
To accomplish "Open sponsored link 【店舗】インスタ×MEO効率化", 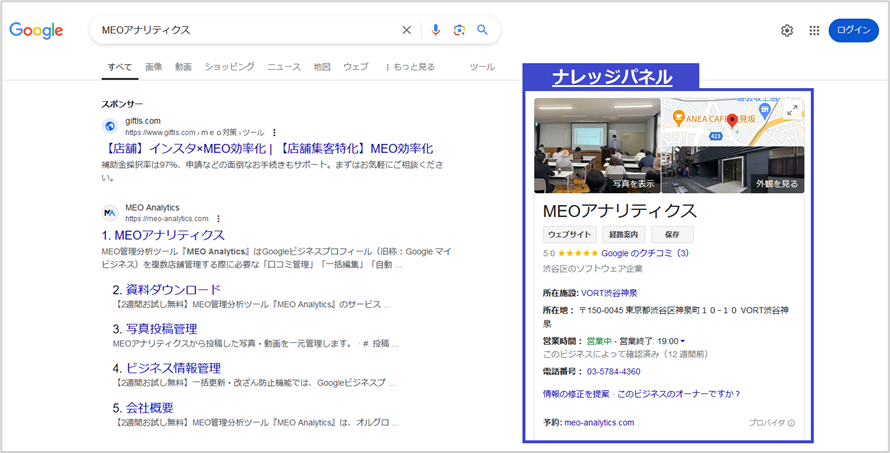I will (x=267, y=149).
